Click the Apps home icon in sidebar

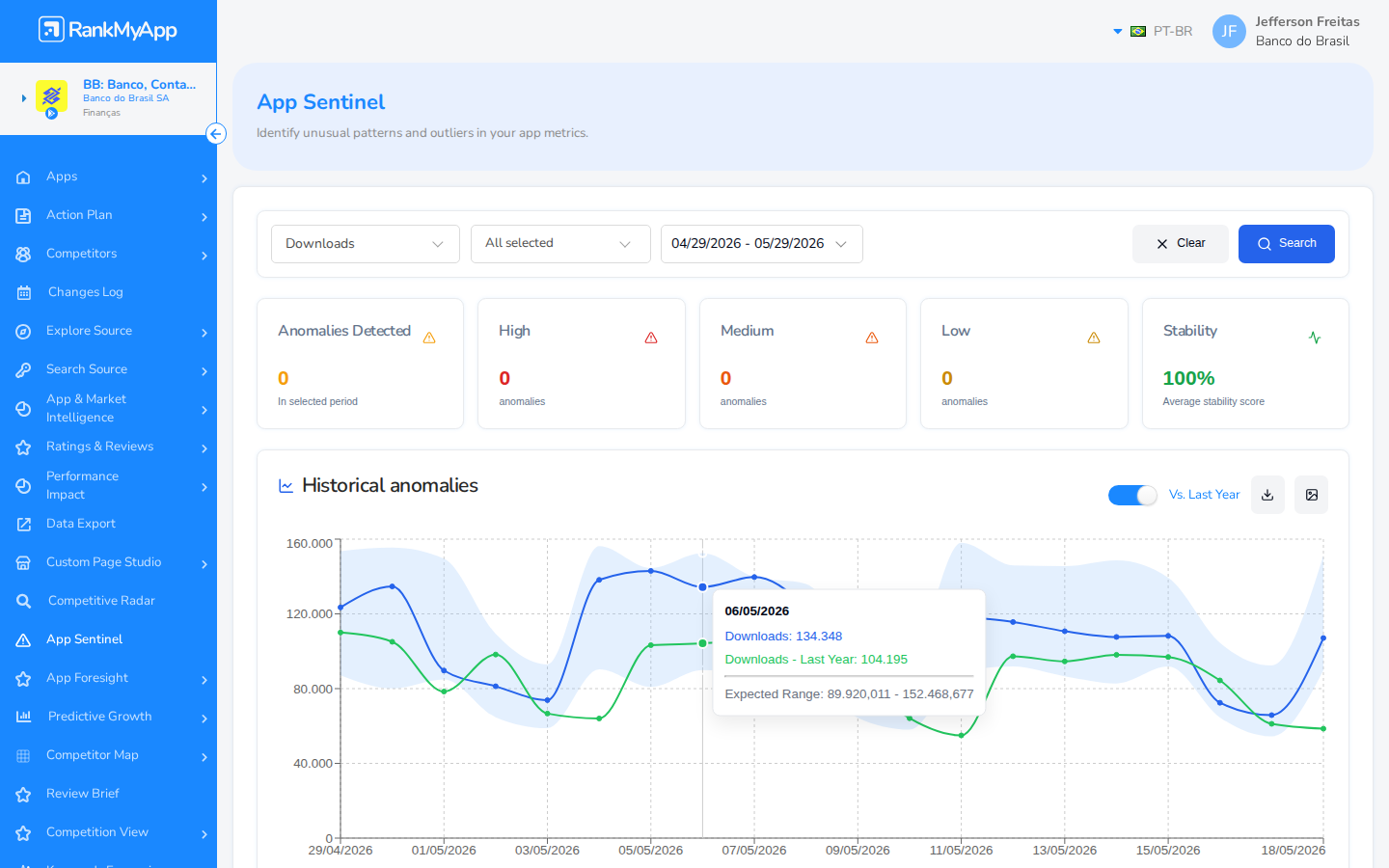23,177
